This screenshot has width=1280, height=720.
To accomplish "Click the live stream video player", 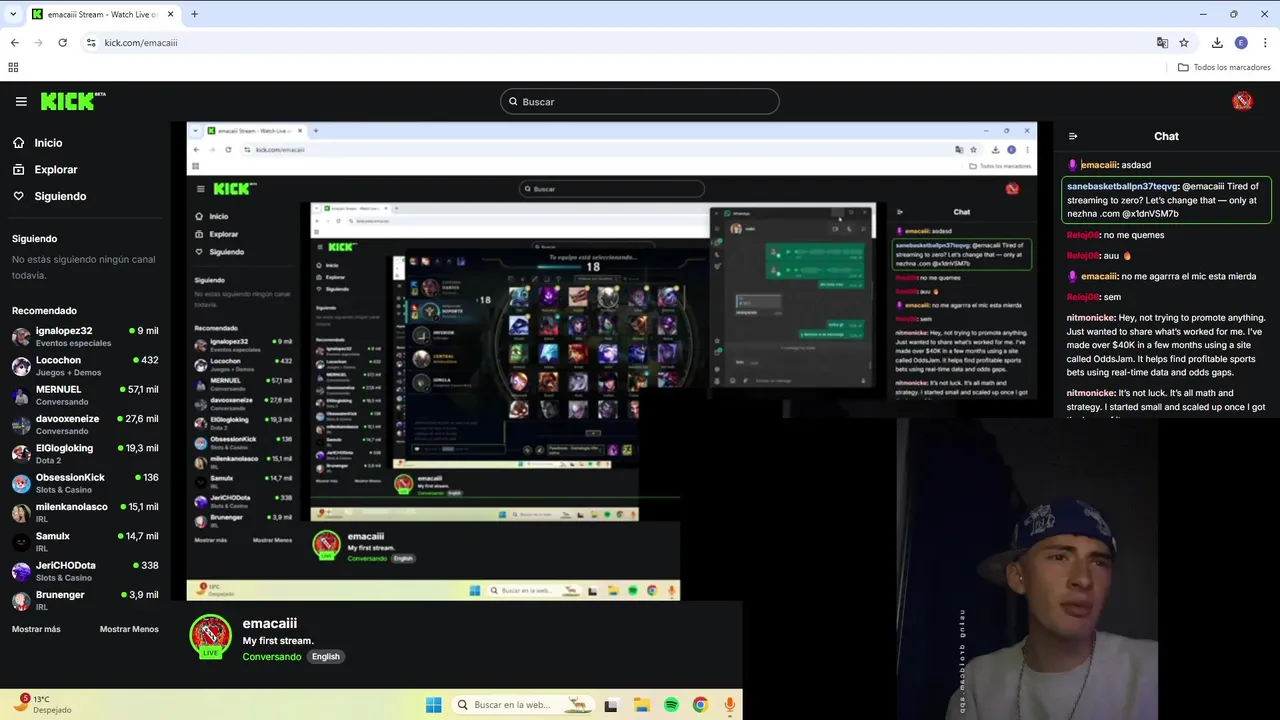I will pos(612,361).
